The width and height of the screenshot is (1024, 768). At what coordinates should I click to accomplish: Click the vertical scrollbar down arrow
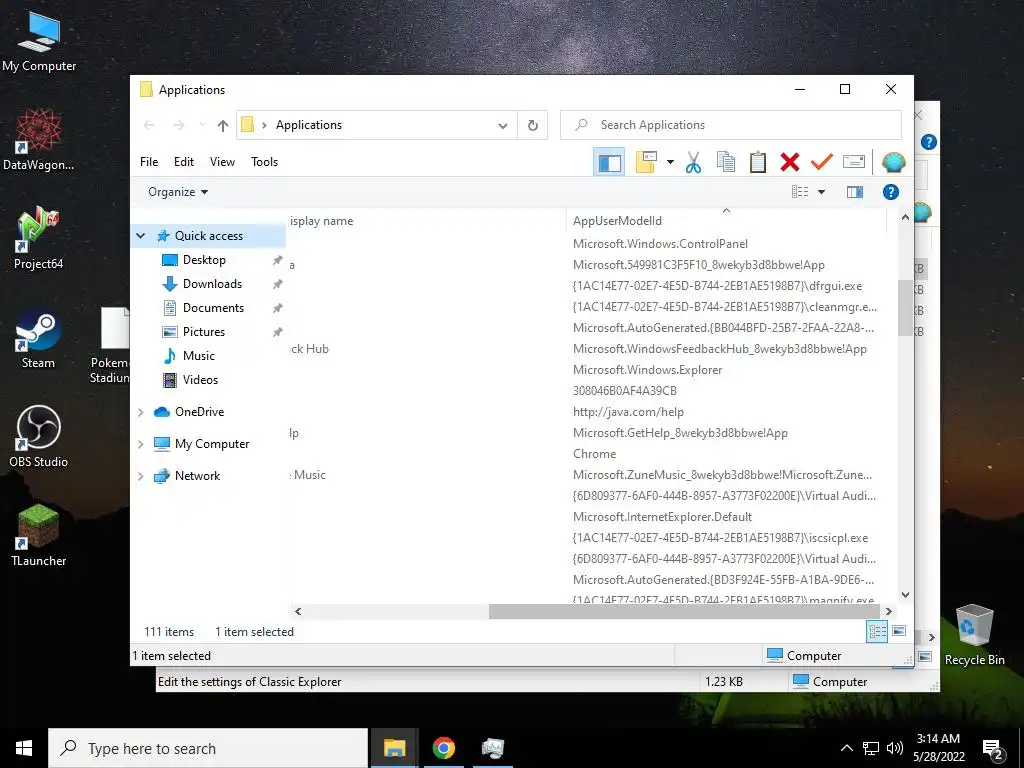click(x=905, y=595)
